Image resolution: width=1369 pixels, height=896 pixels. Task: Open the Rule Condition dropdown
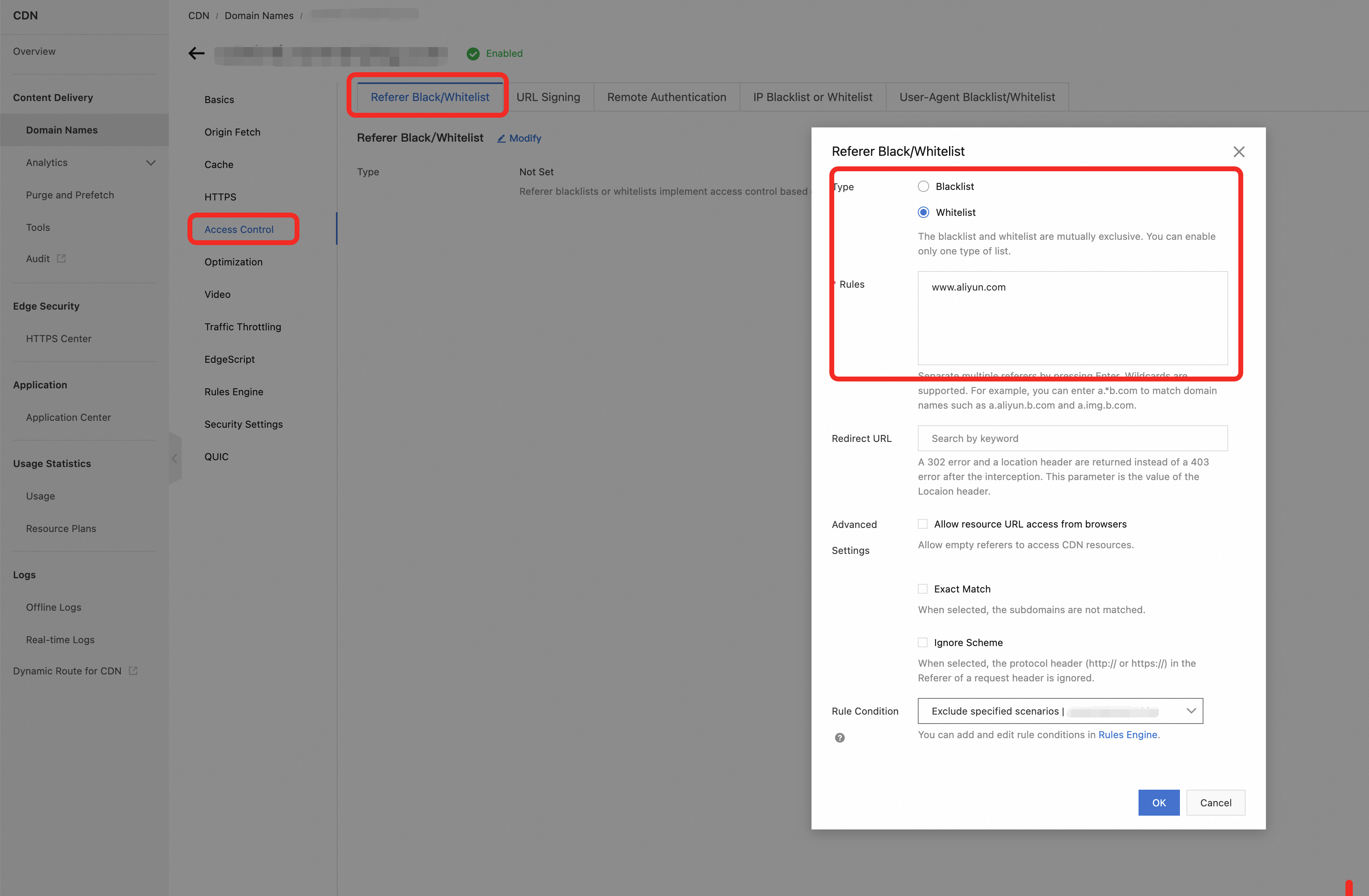click(1059, 711)
